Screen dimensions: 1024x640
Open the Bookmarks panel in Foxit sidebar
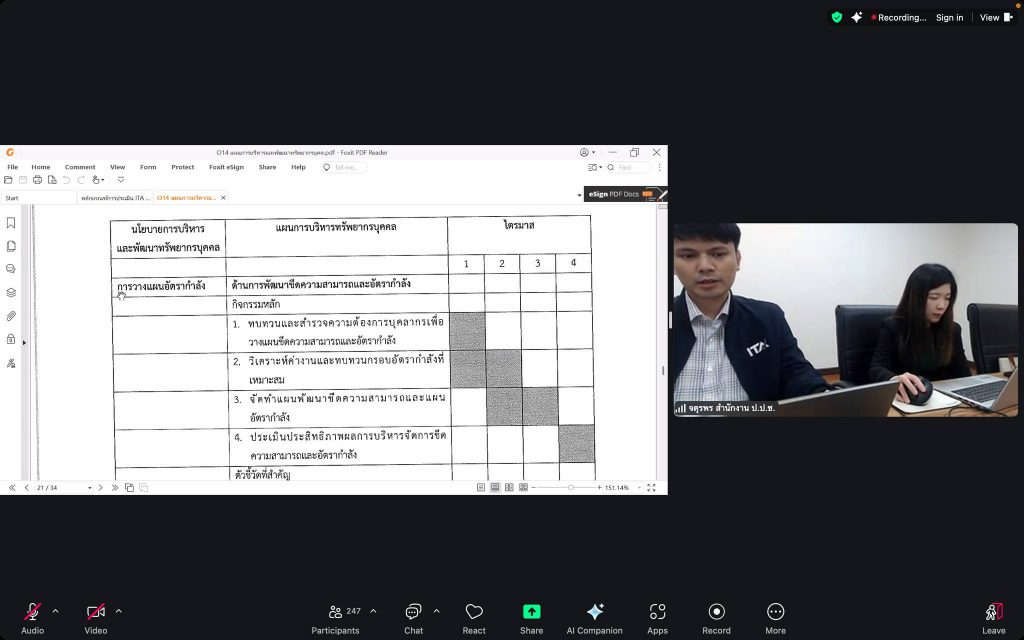coord(11,223)
